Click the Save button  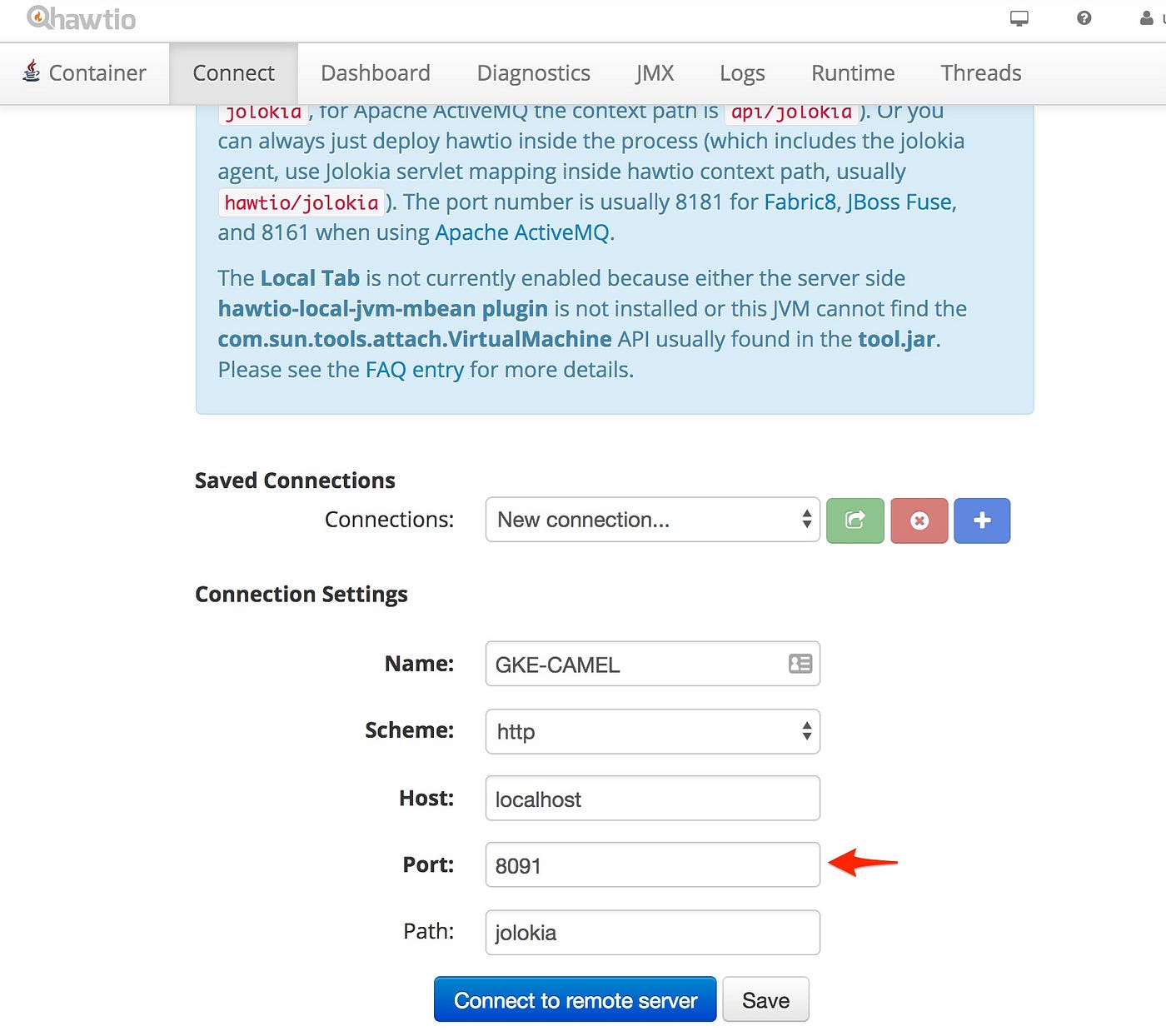(765, 999)
